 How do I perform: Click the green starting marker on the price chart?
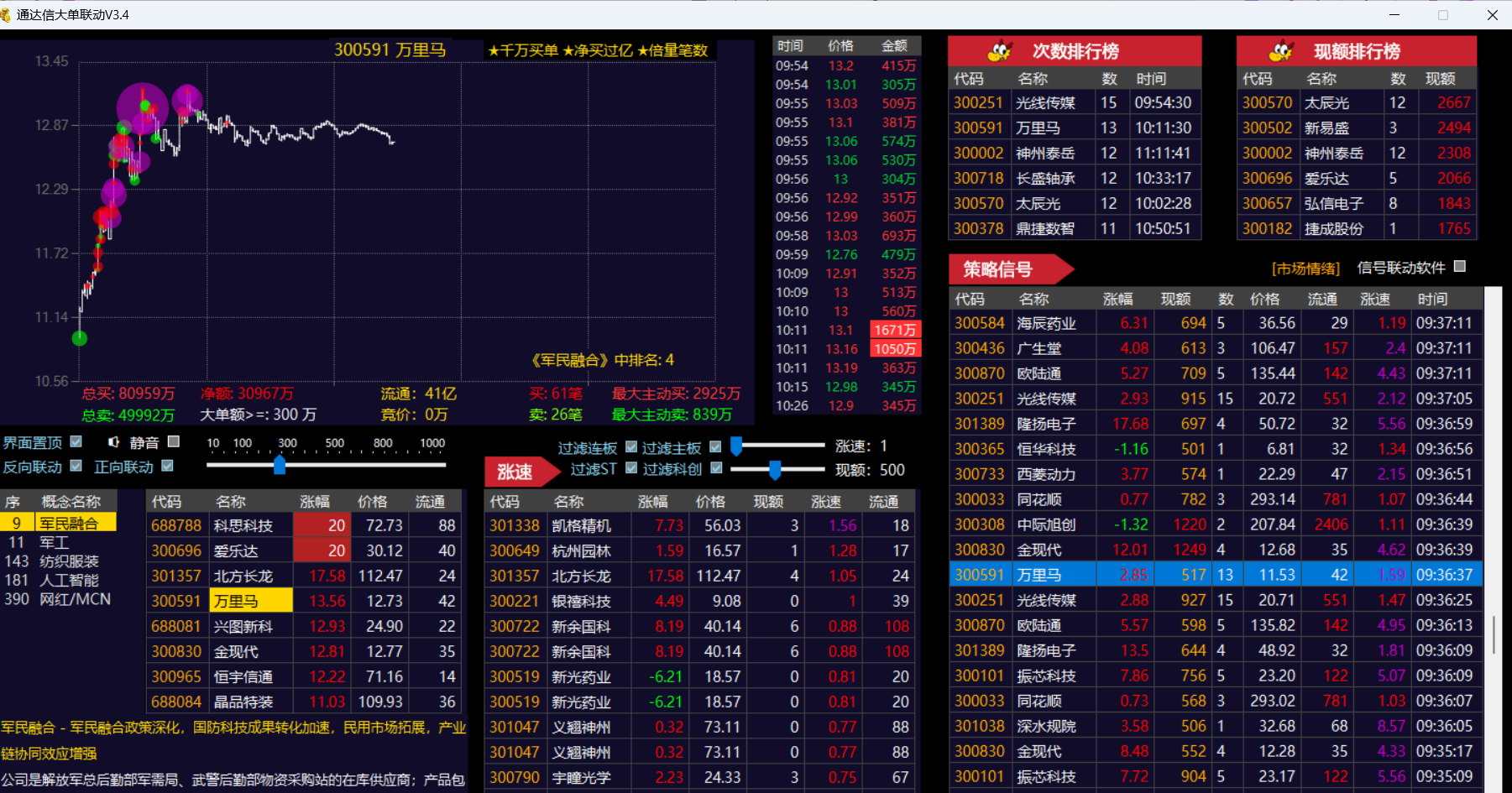click(80, 338)
